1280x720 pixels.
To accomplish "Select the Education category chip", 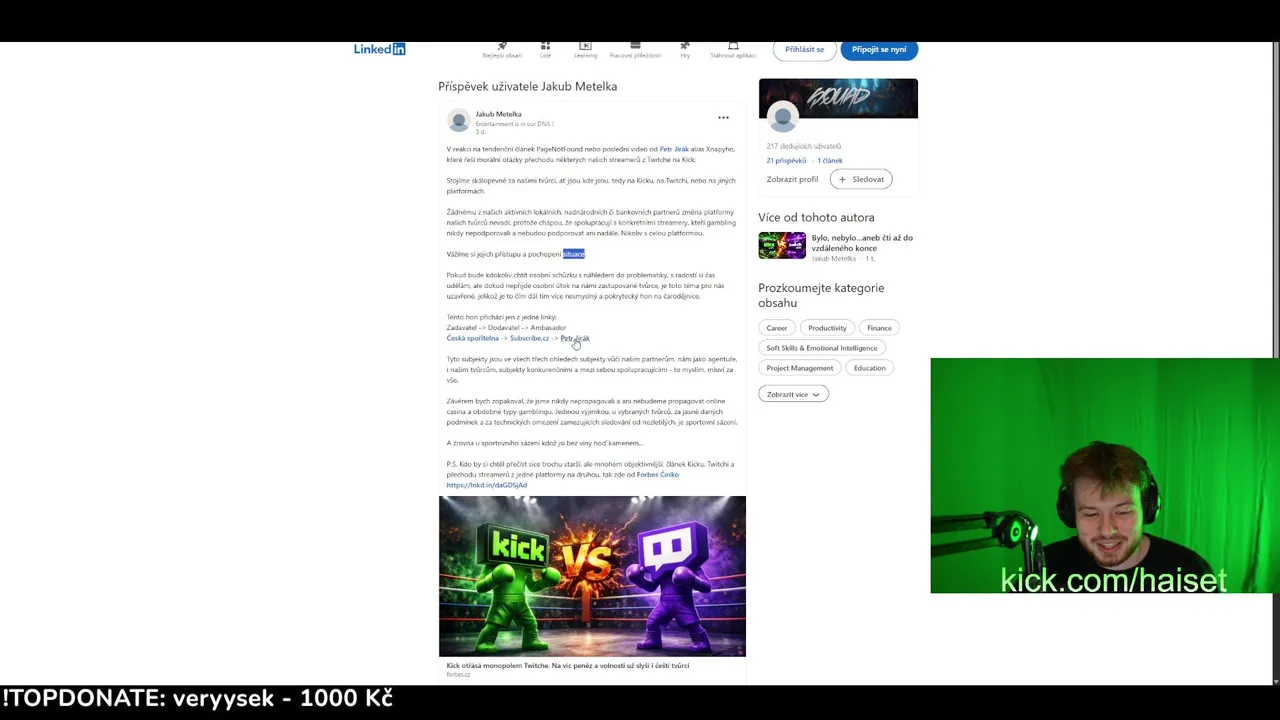I will [870, 368].
